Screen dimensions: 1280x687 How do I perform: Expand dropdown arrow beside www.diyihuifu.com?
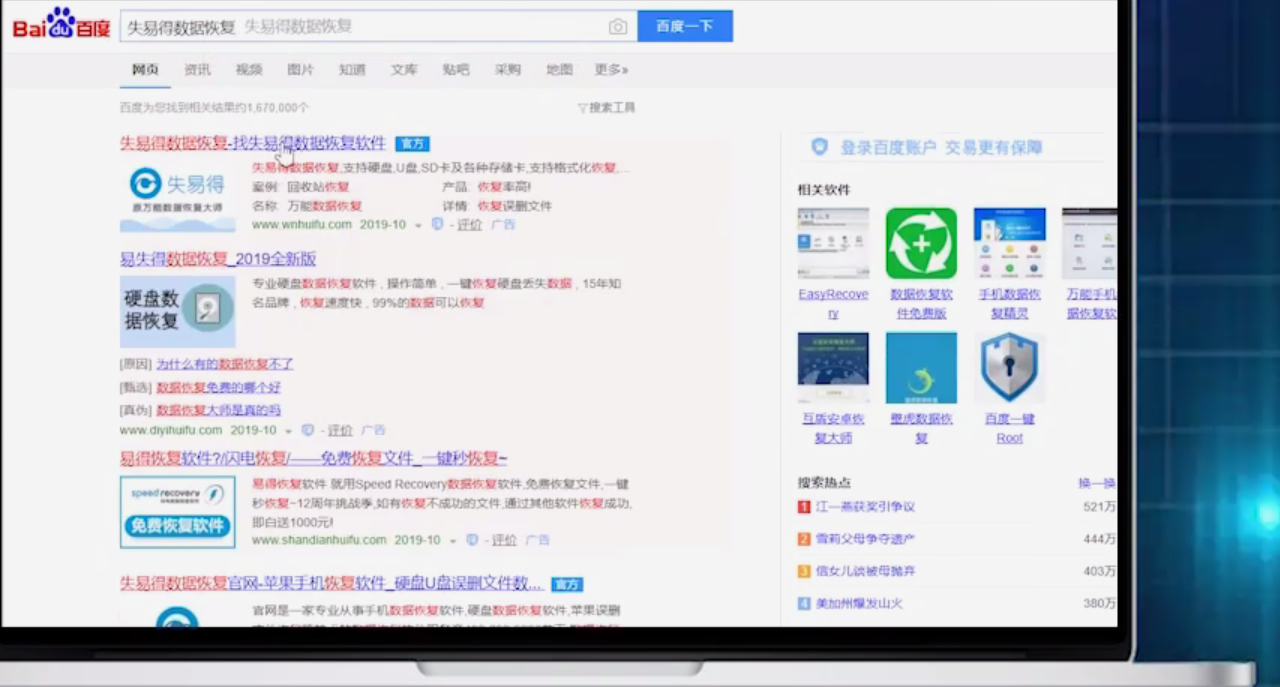pos(289,431)
